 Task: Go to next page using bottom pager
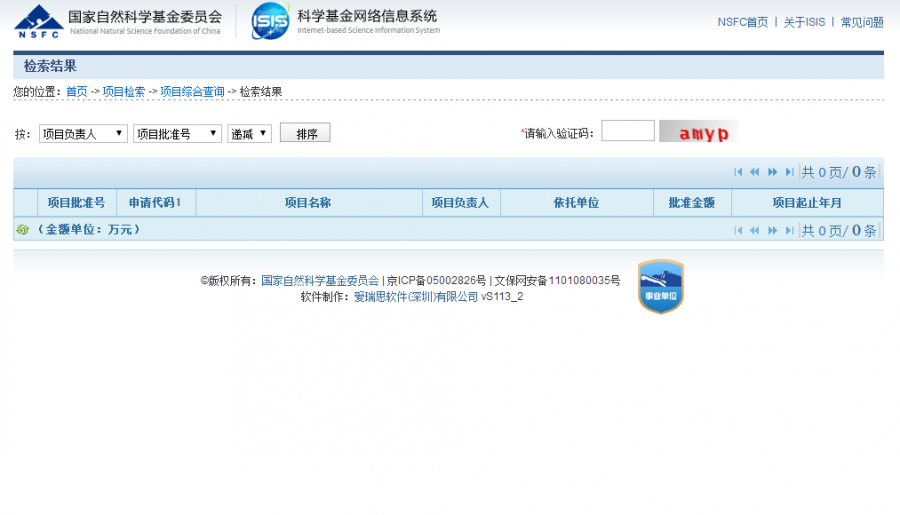click(773, 230)
